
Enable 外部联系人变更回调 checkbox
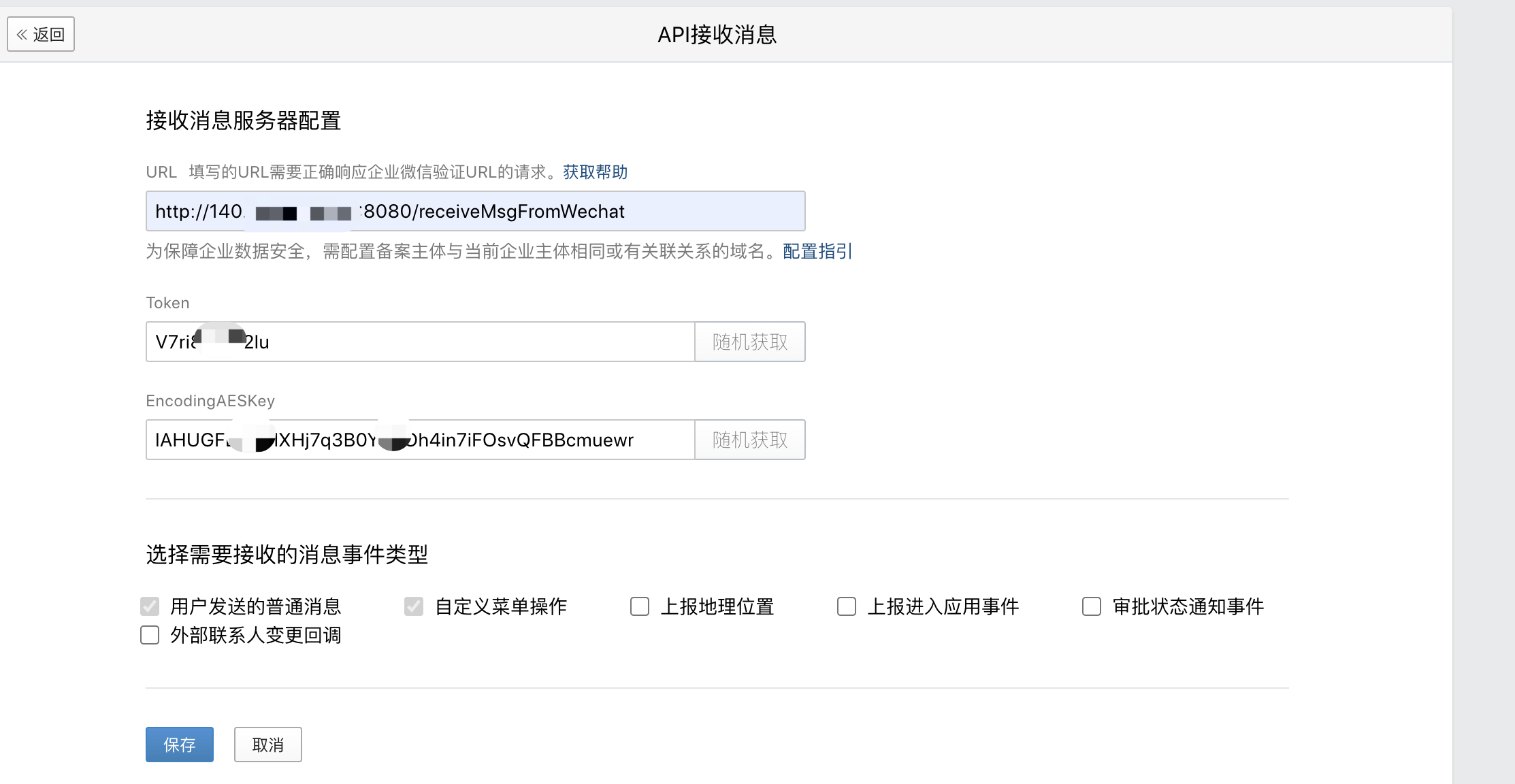[x=150, y=635]
